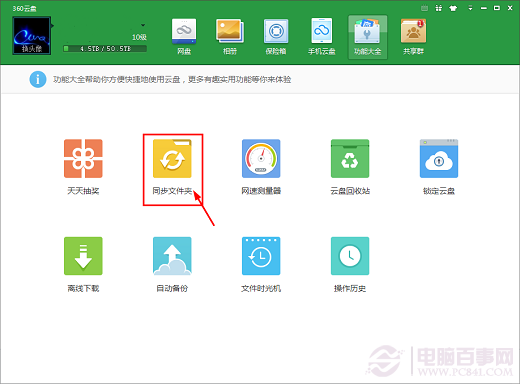
Task: Open the skin shirt icon in title bar
Action: click(x=453, y=8)
